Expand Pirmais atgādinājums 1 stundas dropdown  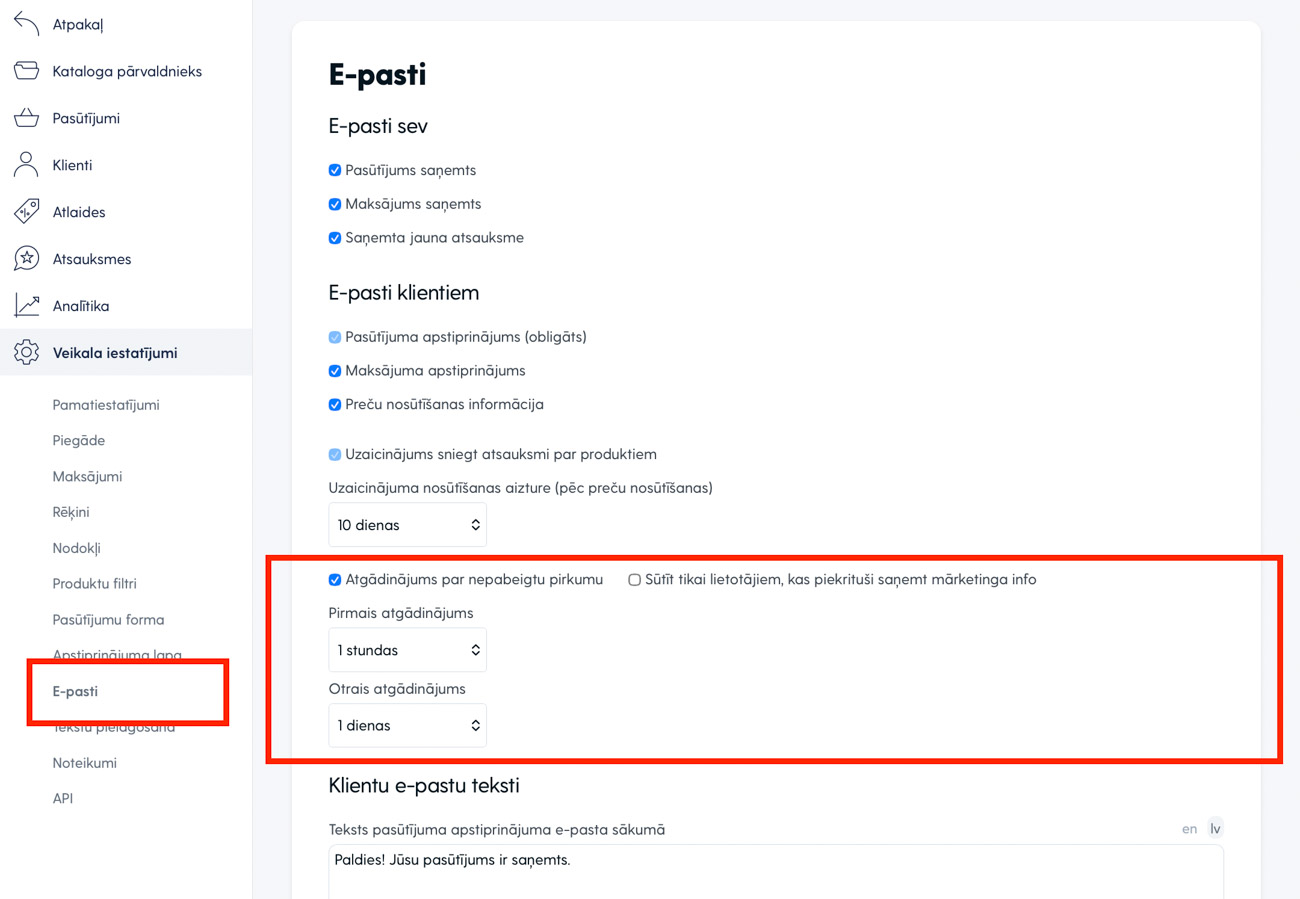407,650
